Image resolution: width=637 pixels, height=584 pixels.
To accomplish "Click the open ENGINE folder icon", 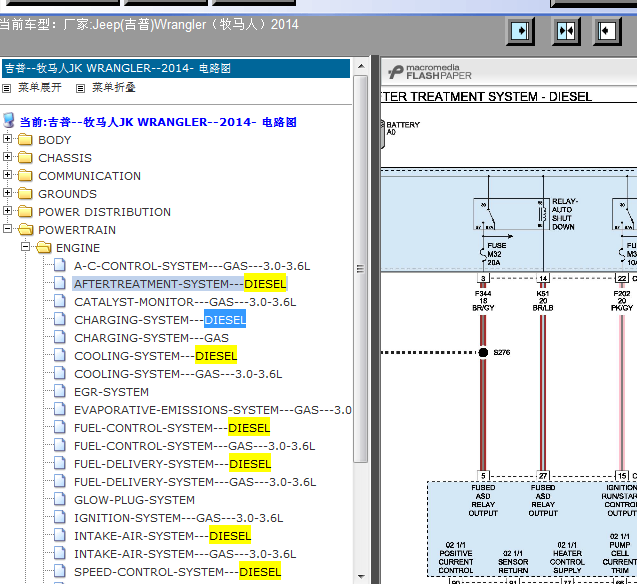I will pyautogui.click(x=43, y=247).
